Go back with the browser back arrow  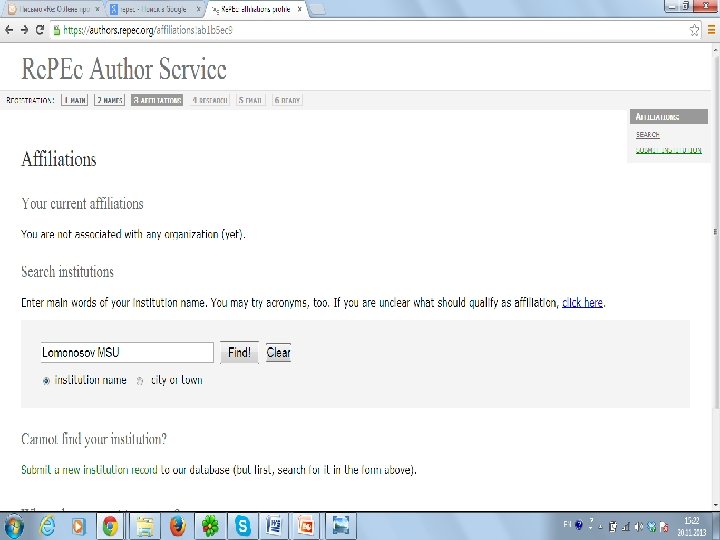9,30
